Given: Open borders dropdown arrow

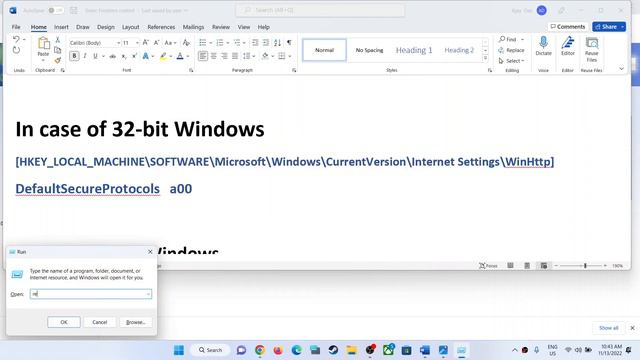Looking at the screenshot, I should point(290,56).
